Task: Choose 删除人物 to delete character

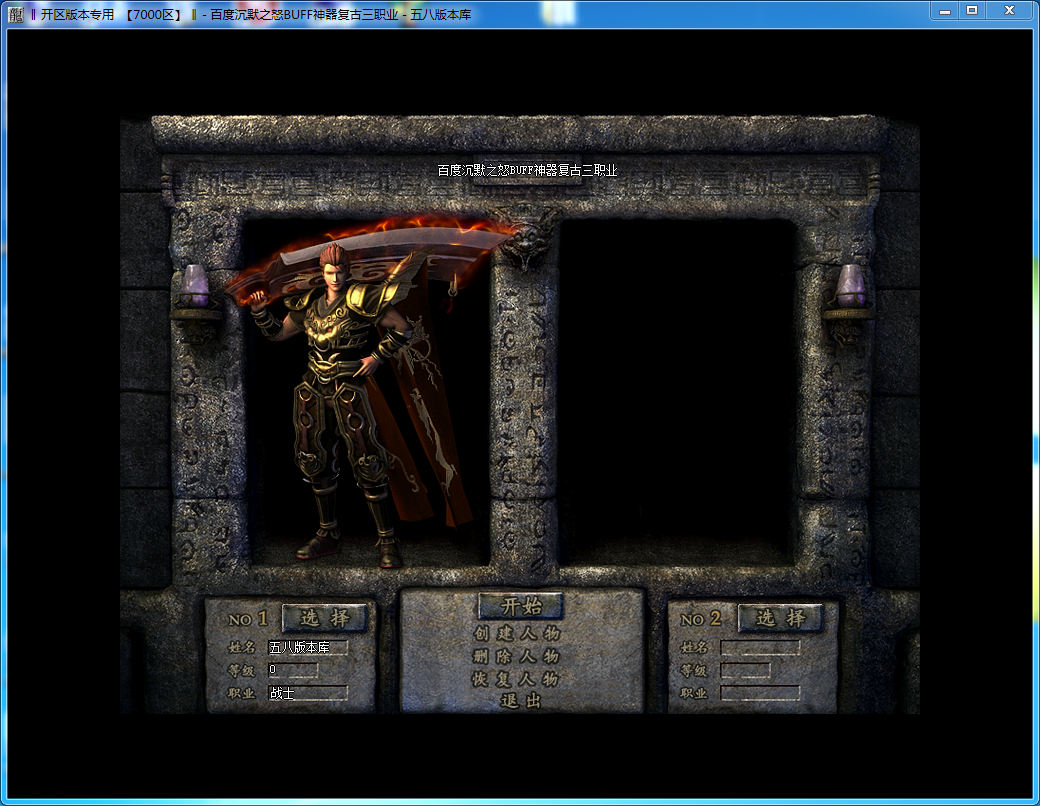Action: [517, 656]
